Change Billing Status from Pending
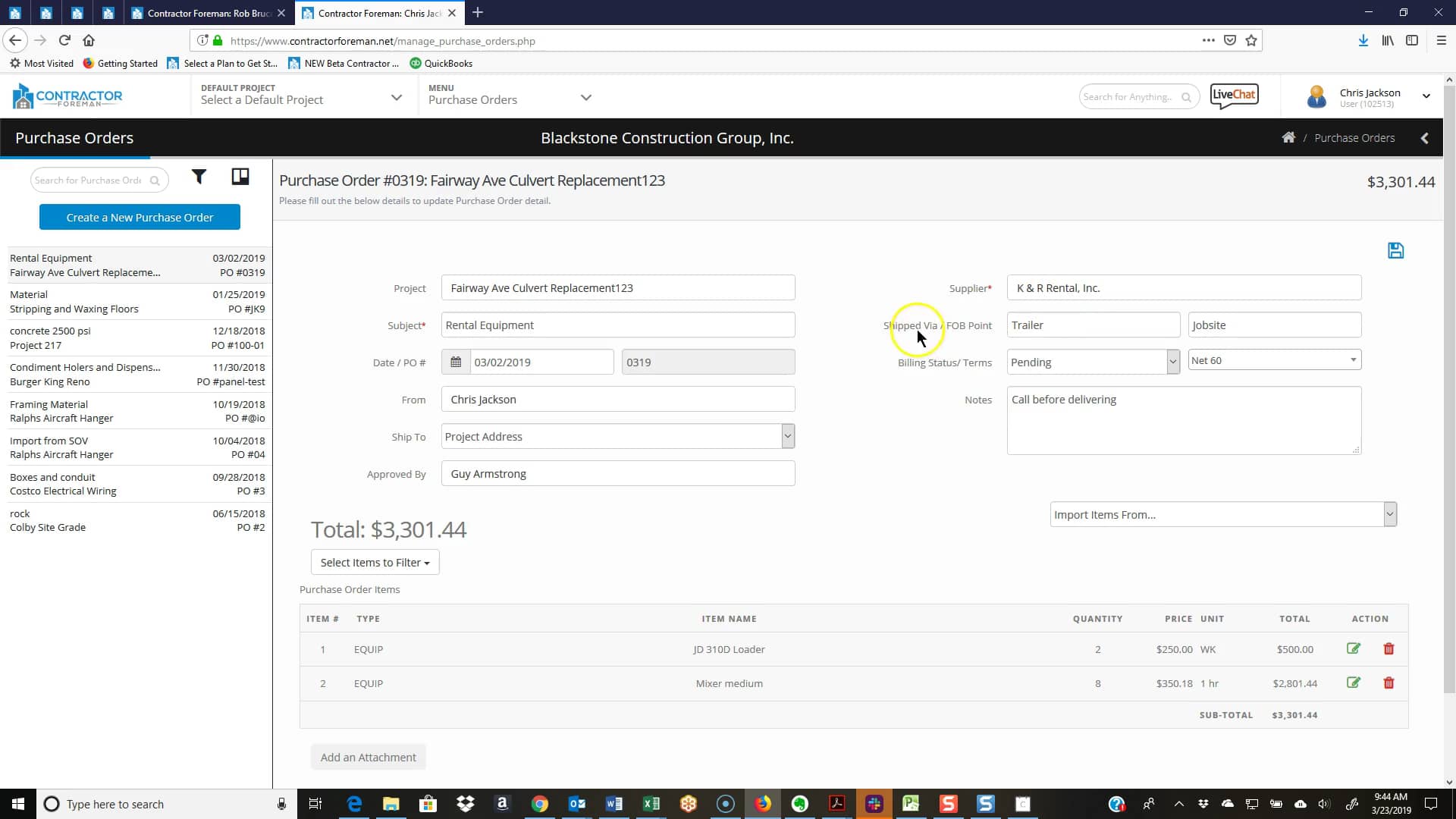Image resolution: width=1456 pixels, height=819 pixels. click(x=1173, y=361)
